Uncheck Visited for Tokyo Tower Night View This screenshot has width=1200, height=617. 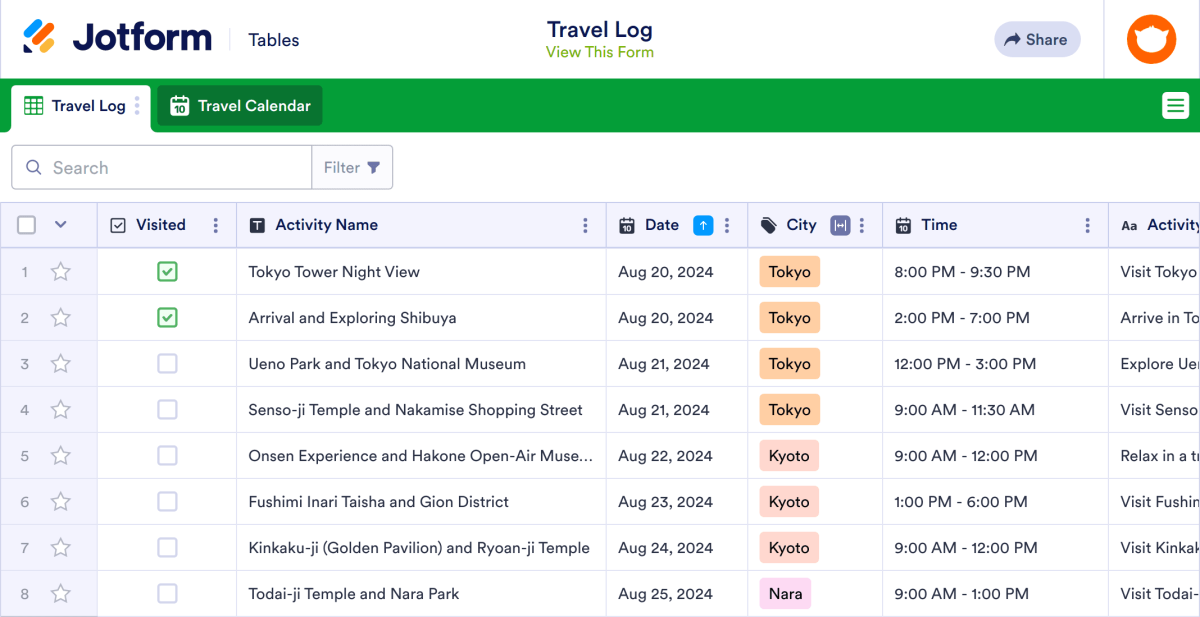point(167,271)
